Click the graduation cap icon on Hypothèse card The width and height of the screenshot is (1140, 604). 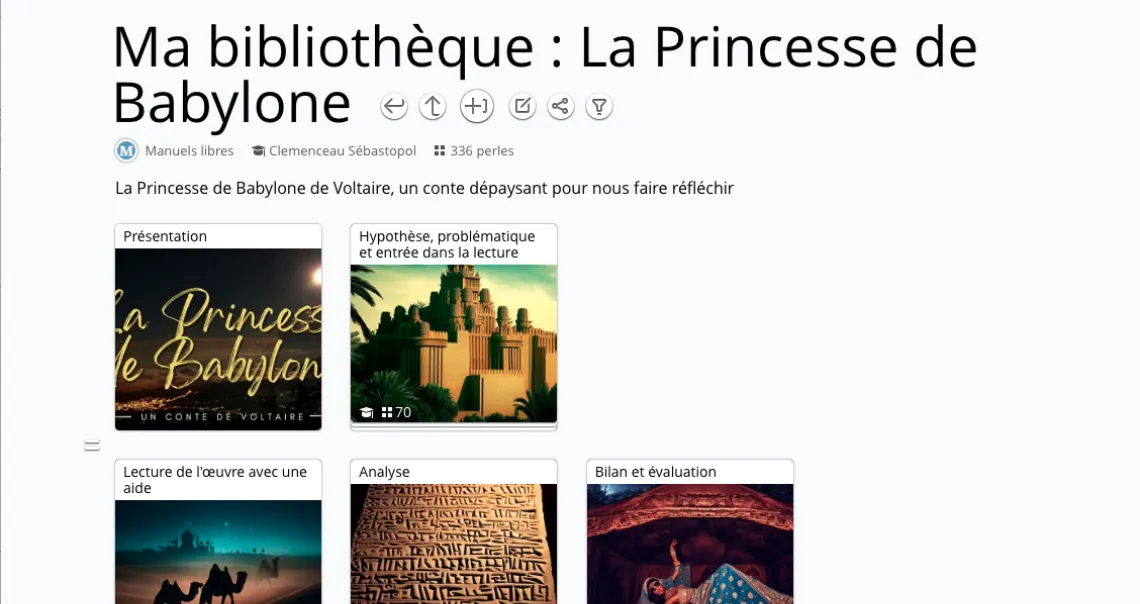click(x=367, y=413)
